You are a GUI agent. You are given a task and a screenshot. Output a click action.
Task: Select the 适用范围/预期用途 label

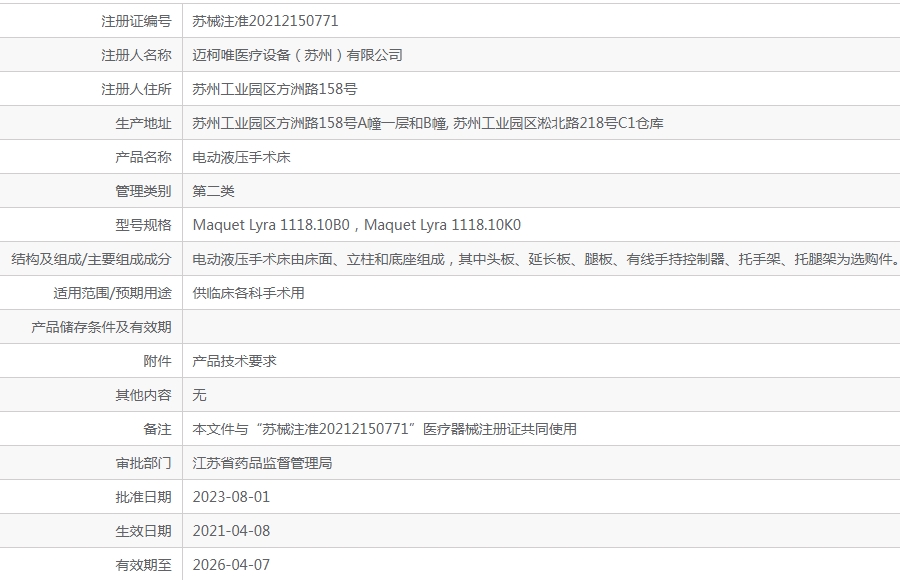[x=112, y=293]
